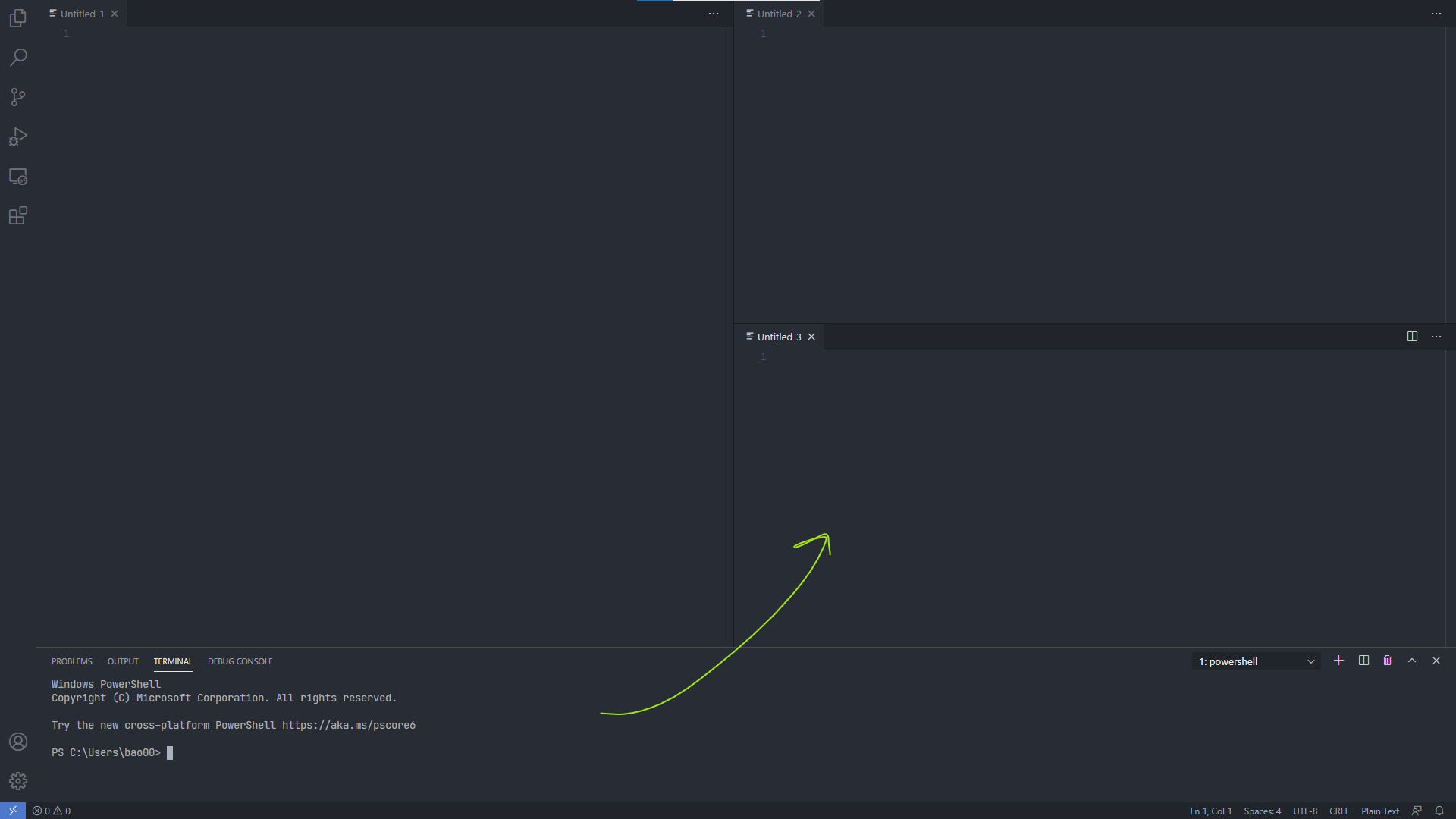Image resolution: width=1456 pixels, height=819 pixels.
Task: Change the UTF-8 encoding
Action: coord(1305,811)
